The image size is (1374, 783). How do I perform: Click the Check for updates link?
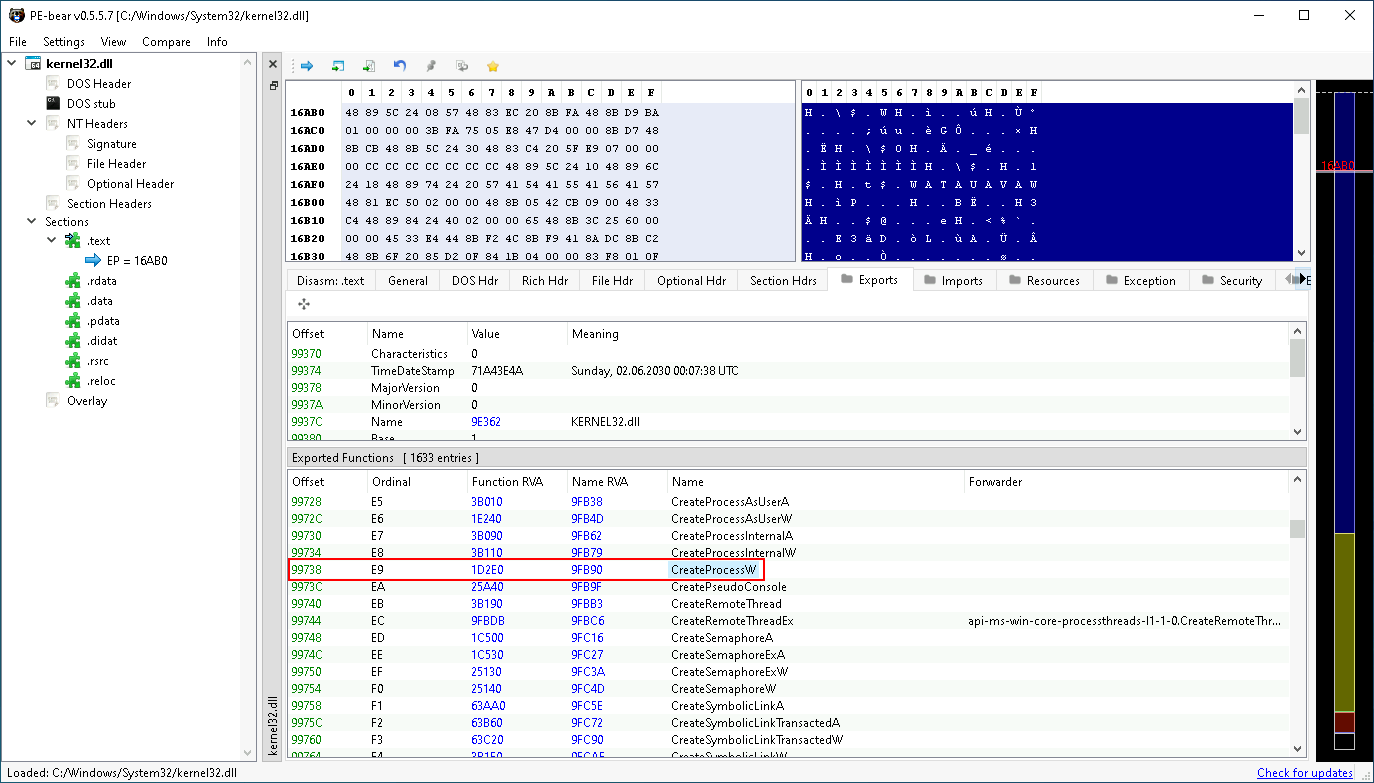1304,773
